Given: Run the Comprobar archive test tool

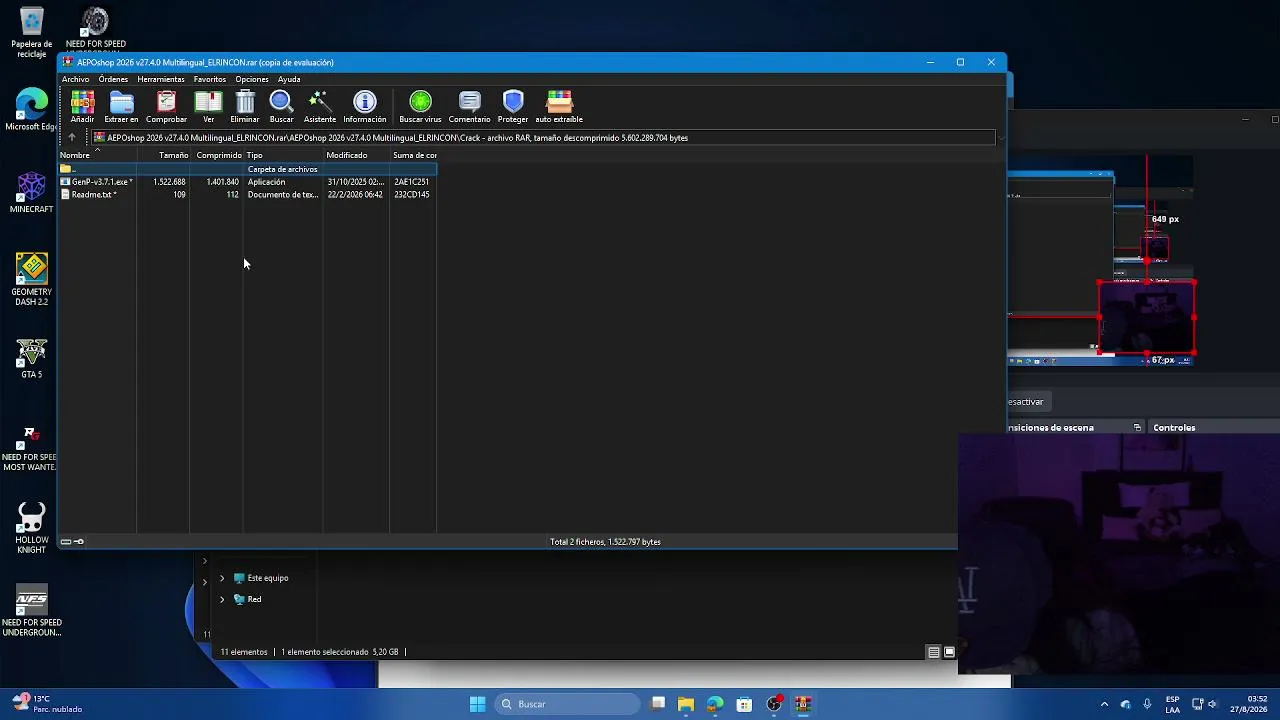Looking at the screenshot, I should point(166,106).
